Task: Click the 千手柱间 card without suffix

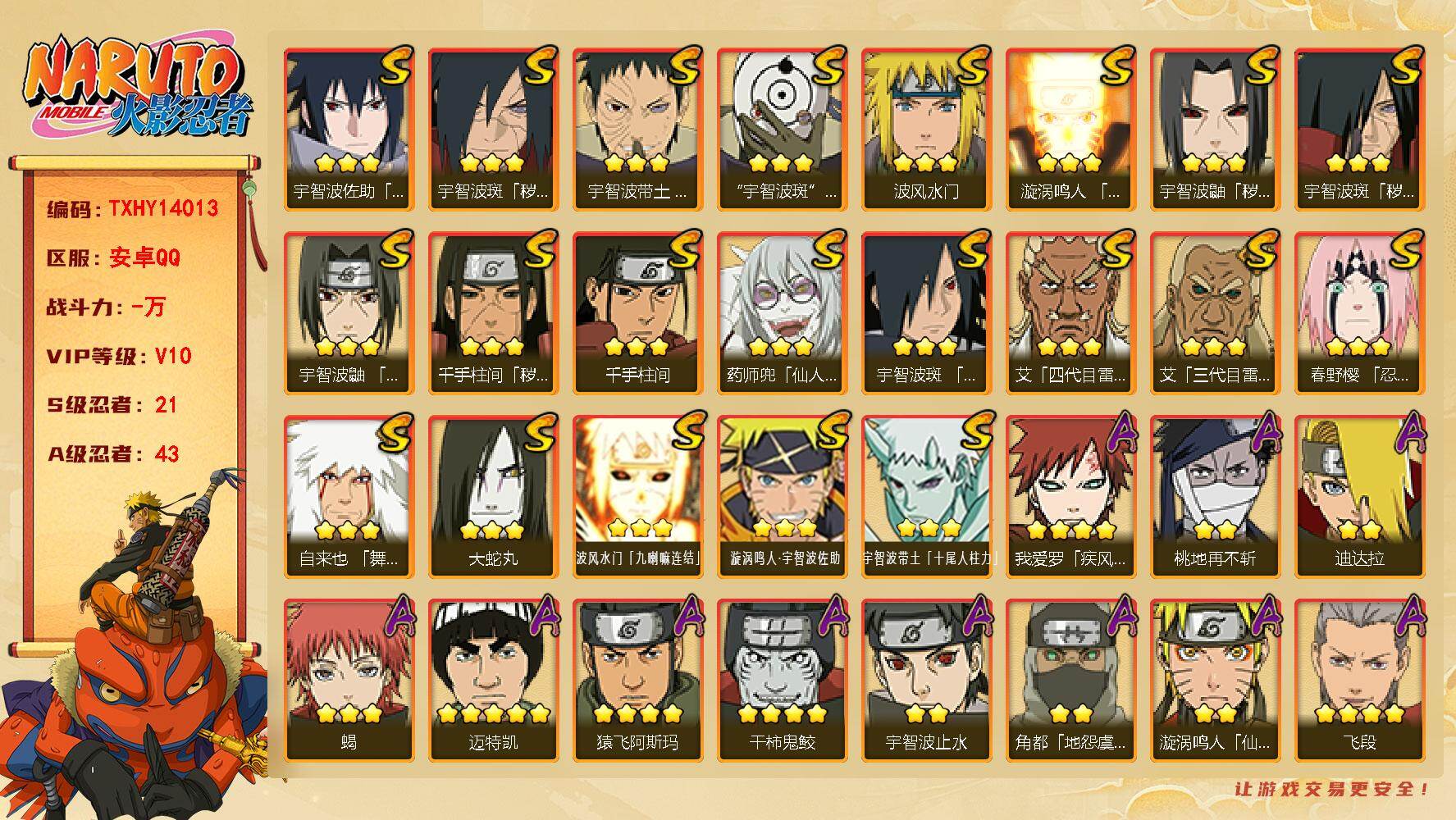Action: tap(637, 312)
